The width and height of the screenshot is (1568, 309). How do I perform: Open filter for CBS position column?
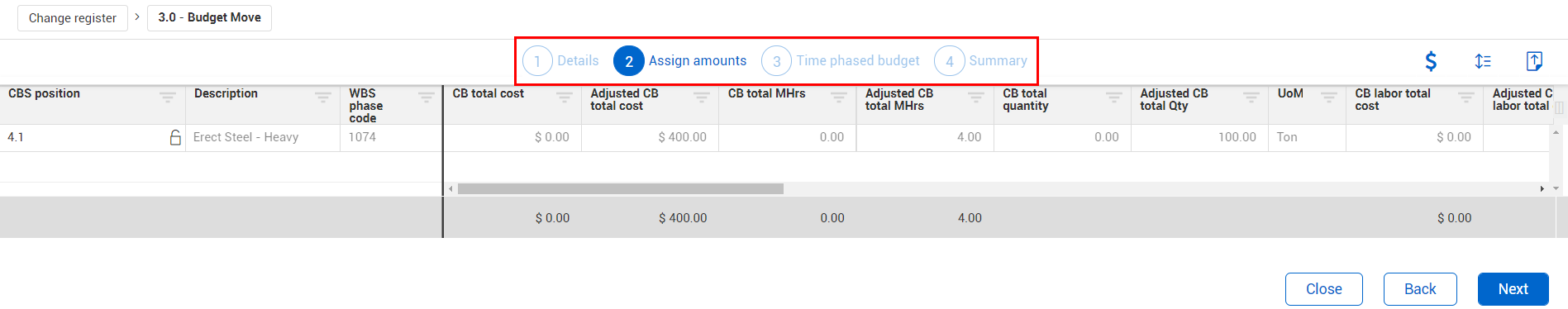tap(168, 97)
